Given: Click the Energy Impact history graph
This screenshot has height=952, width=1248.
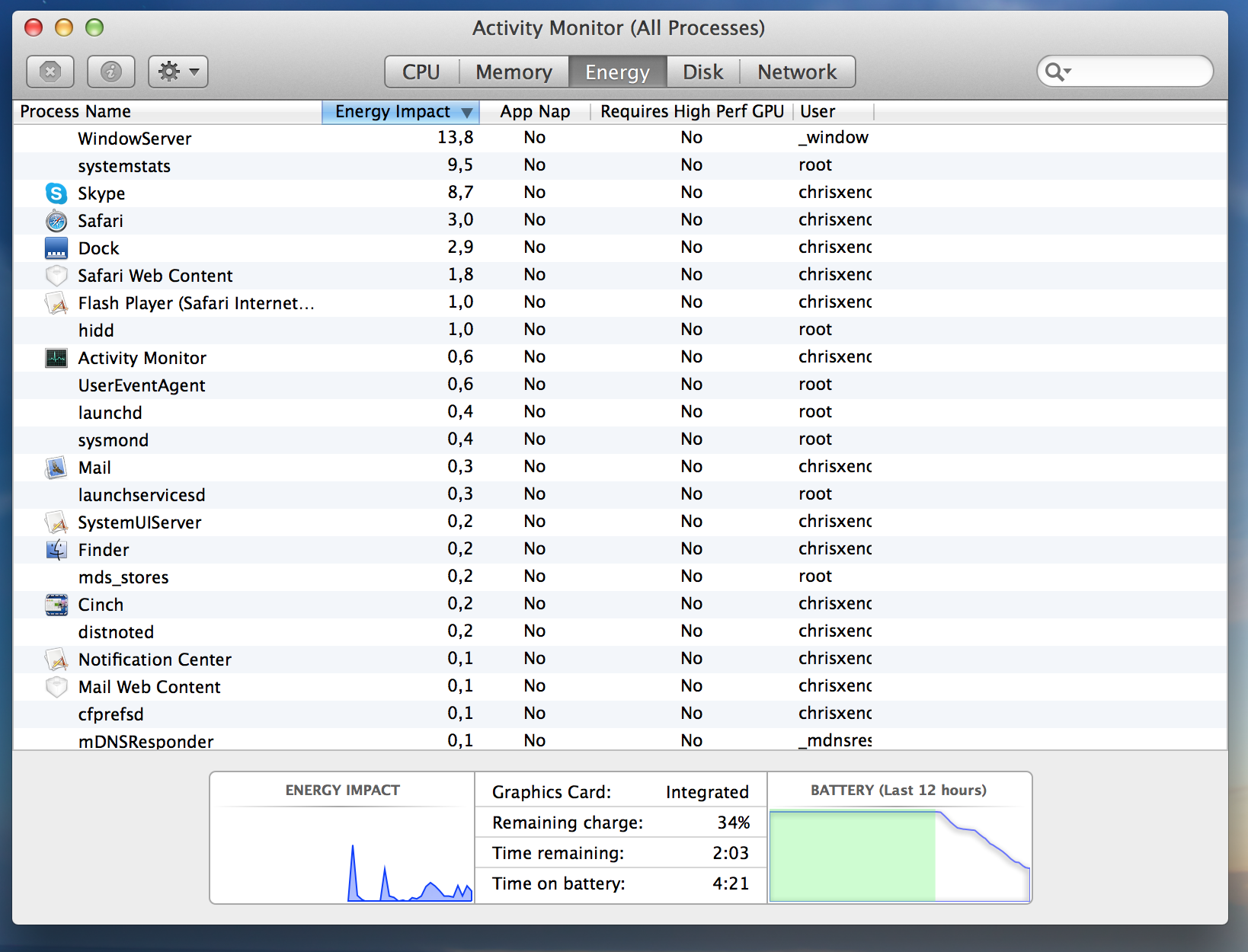Looking at the screenshot, I should tap(342, 855).
